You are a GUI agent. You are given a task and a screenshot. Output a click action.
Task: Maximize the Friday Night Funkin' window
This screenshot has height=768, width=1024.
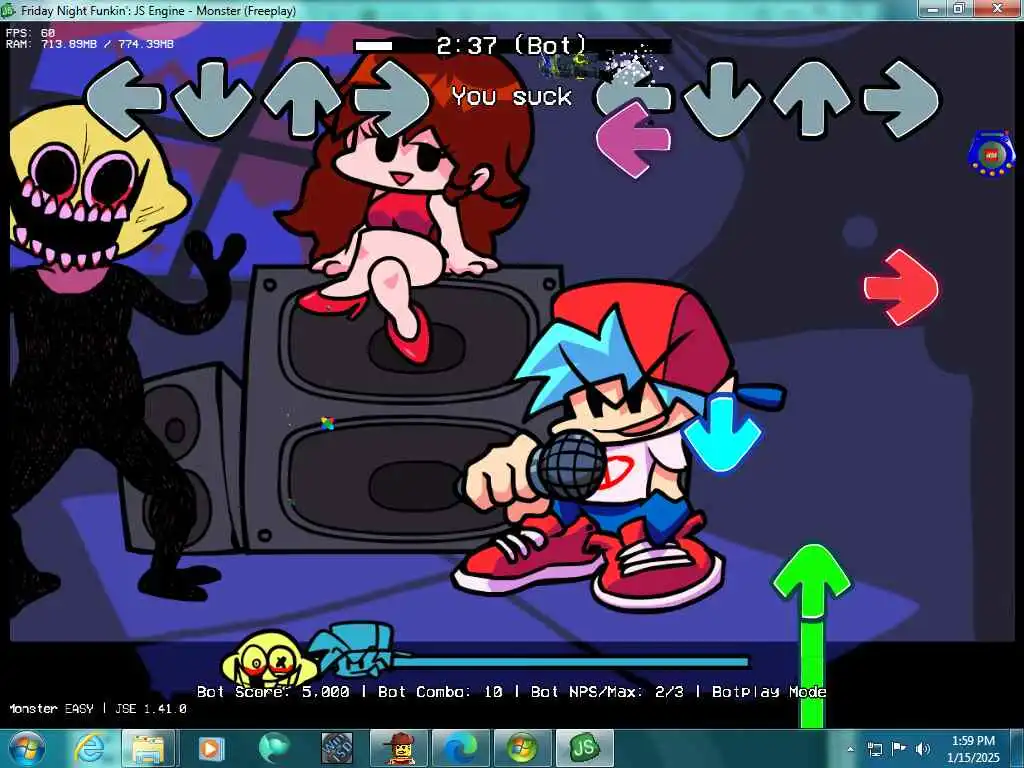click(959, 8)
